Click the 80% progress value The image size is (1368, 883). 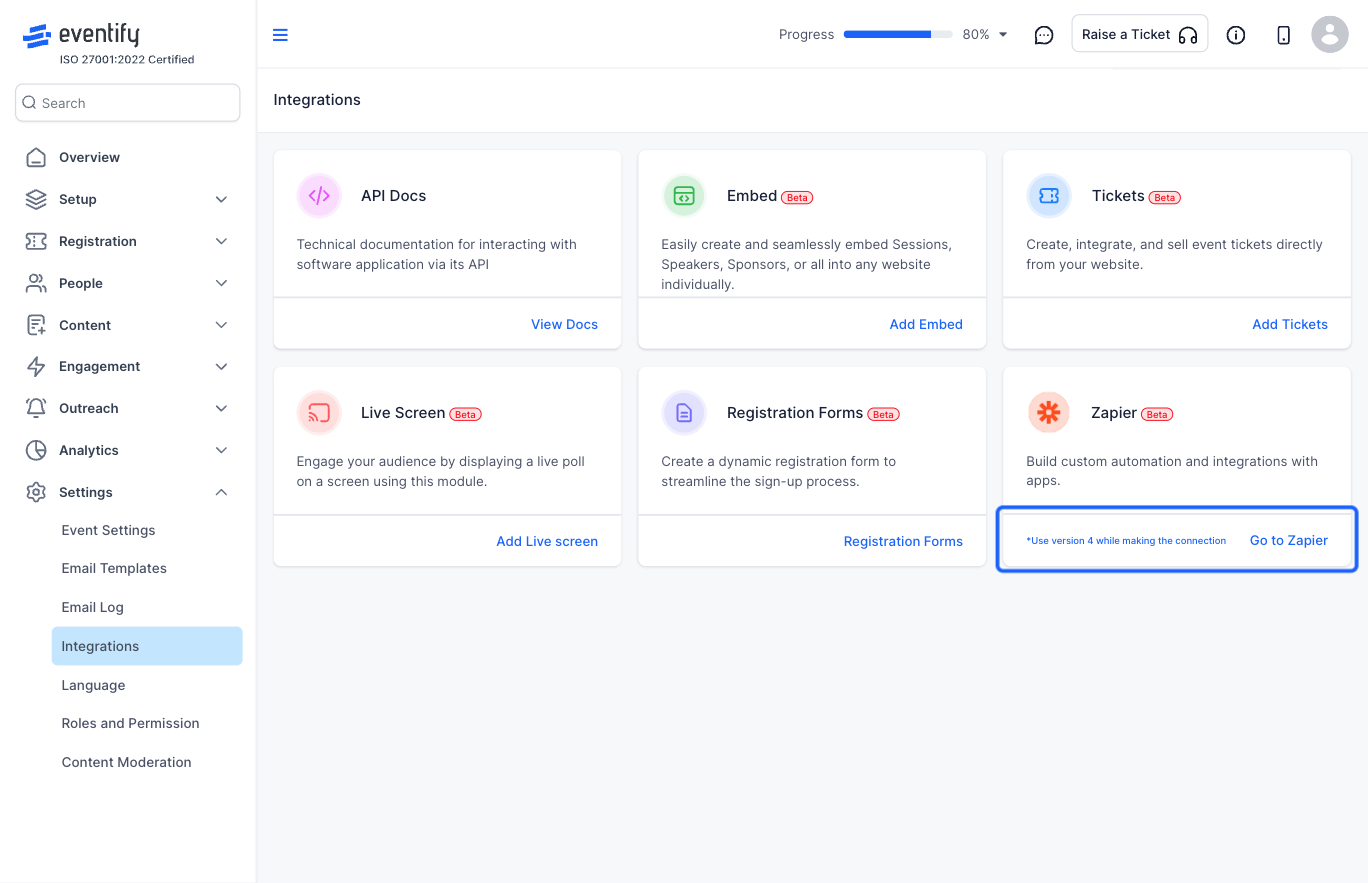click(976, 34)
